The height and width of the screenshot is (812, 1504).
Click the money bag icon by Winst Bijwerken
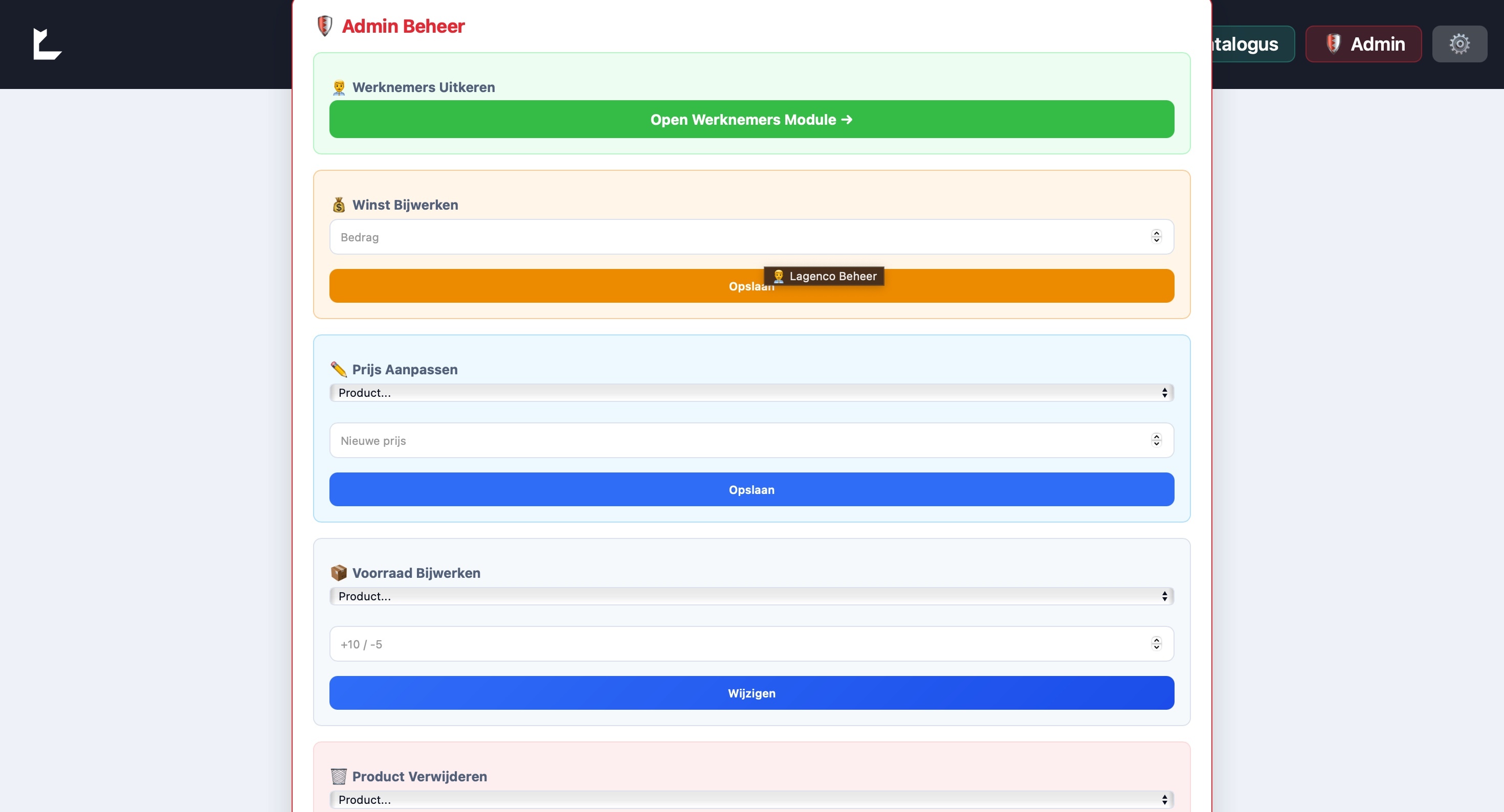coord(339,205)
